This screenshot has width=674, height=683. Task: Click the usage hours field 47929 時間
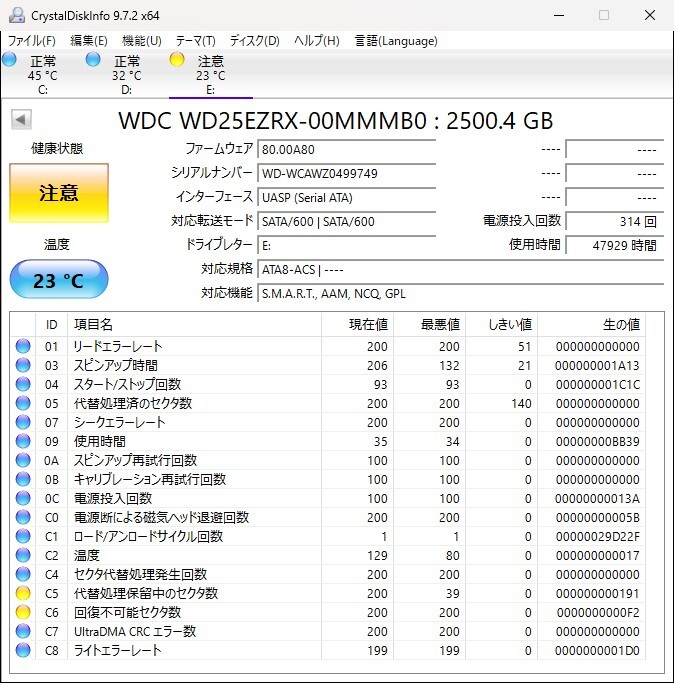tap(615, 246)
